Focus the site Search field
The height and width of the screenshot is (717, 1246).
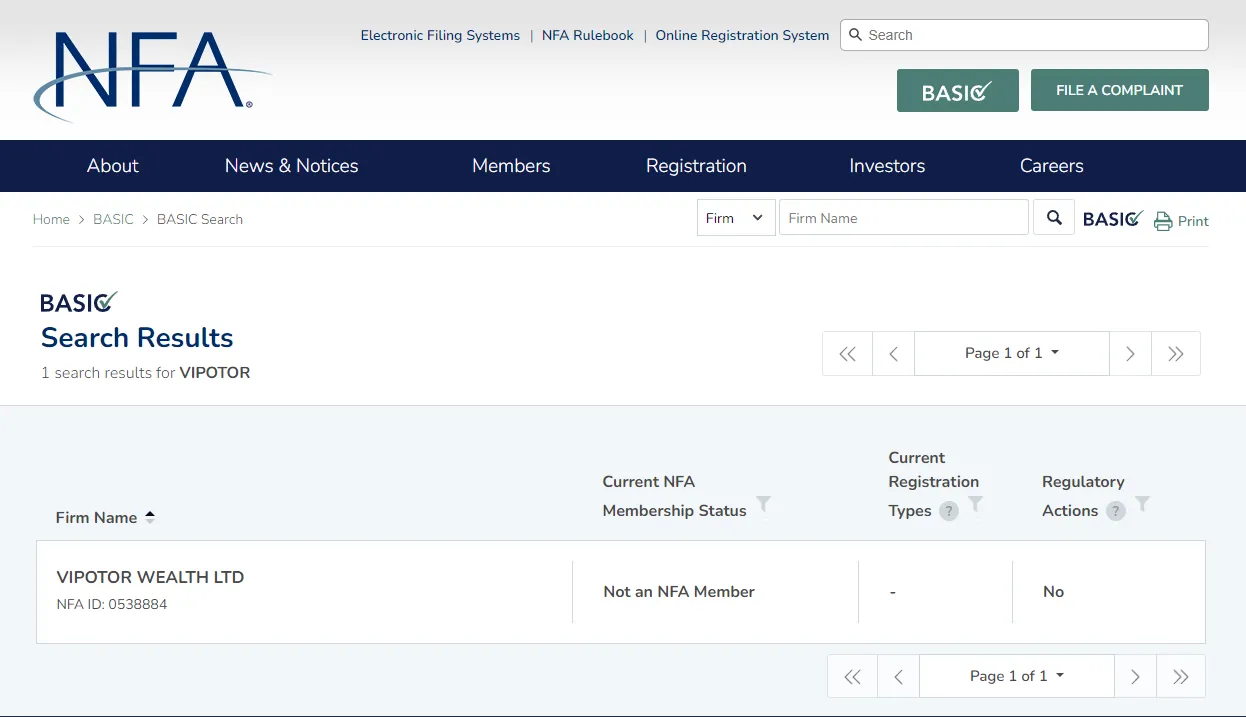coord(1024,35)
